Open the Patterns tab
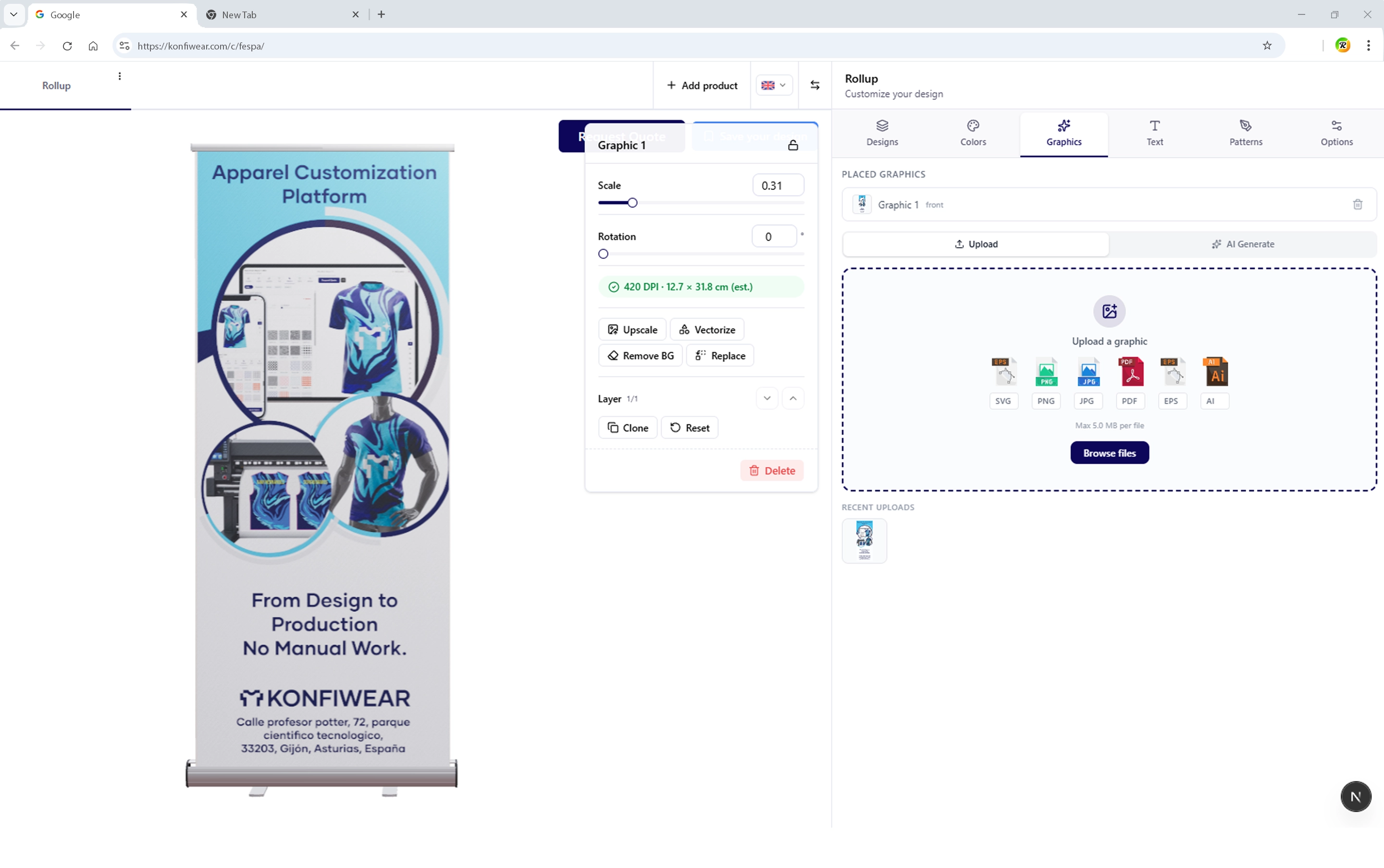This screenshot has width=1384, height=868. click(1246, 133)
